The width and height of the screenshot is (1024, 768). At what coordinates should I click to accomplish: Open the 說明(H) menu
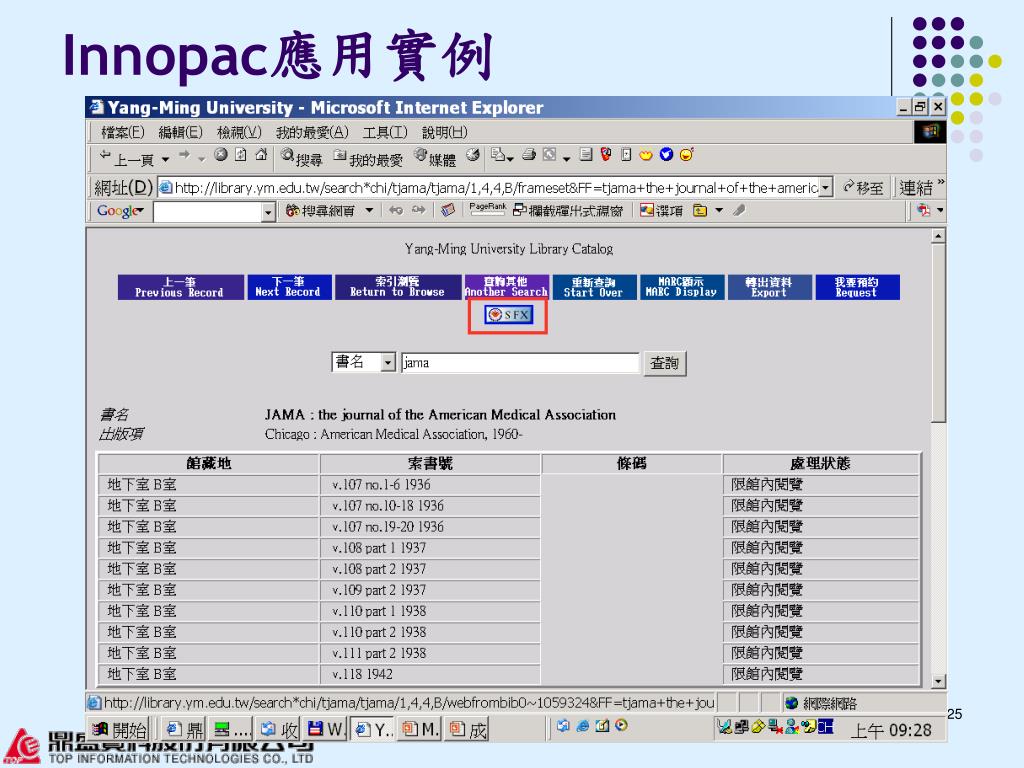click(445, 133)
